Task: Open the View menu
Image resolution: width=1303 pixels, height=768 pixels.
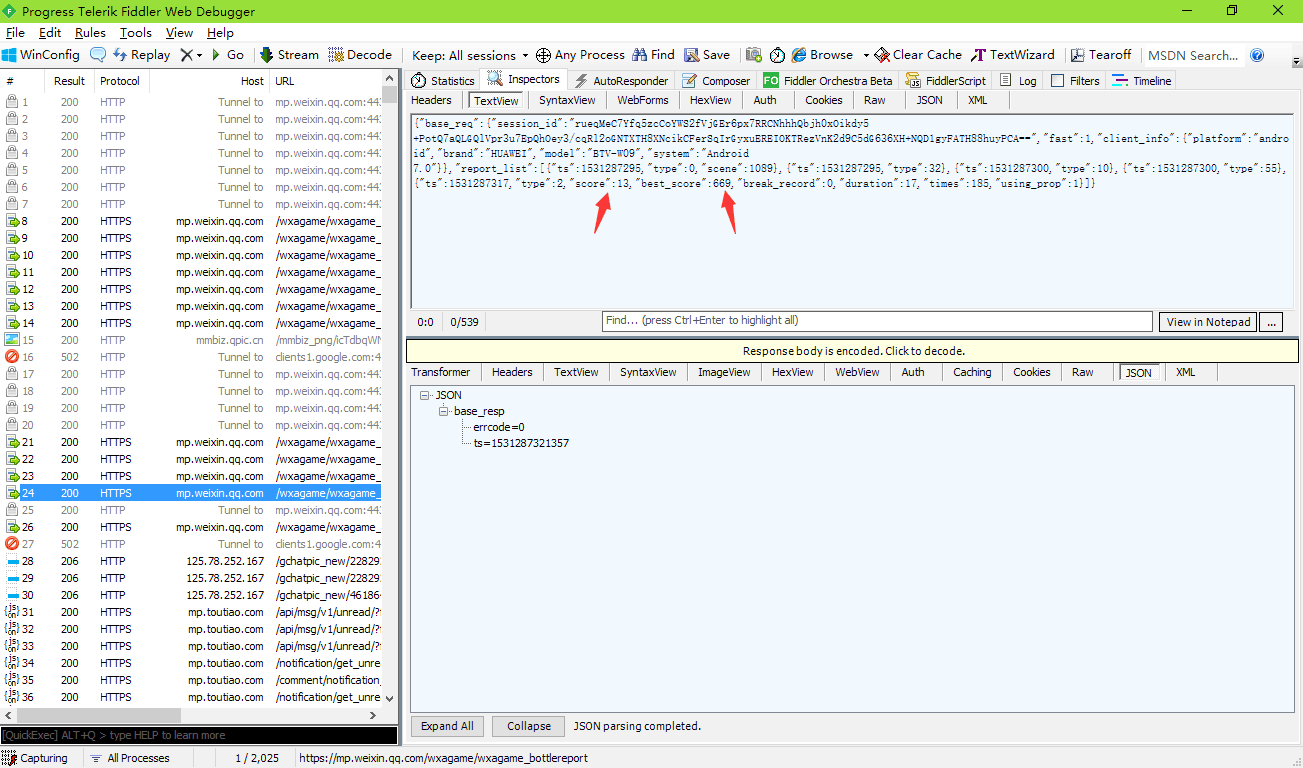Action: (x=180, y=33)
